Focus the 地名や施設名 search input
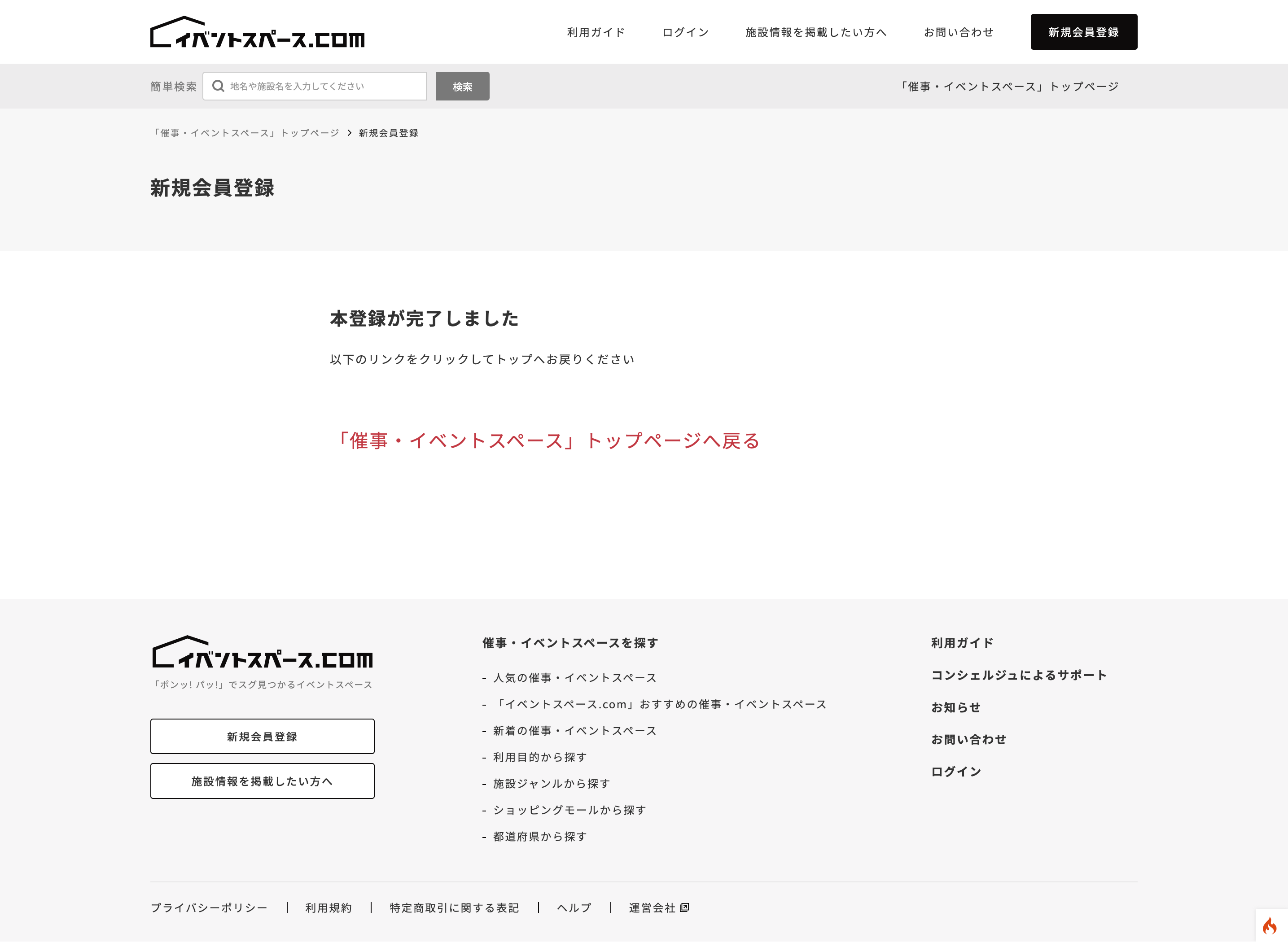 coord(314,86)
